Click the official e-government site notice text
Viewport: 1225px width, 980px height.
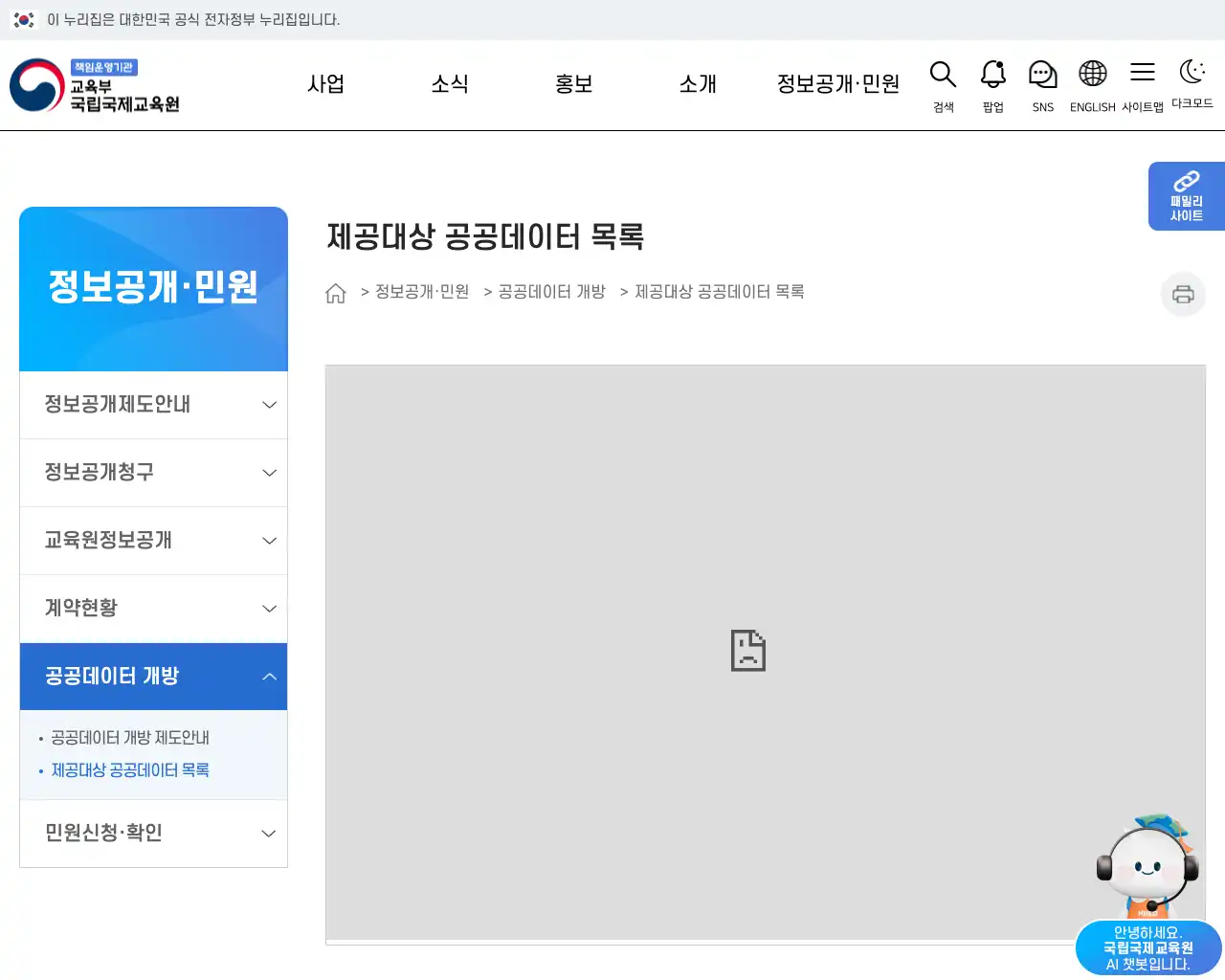[x=193, y=19]
